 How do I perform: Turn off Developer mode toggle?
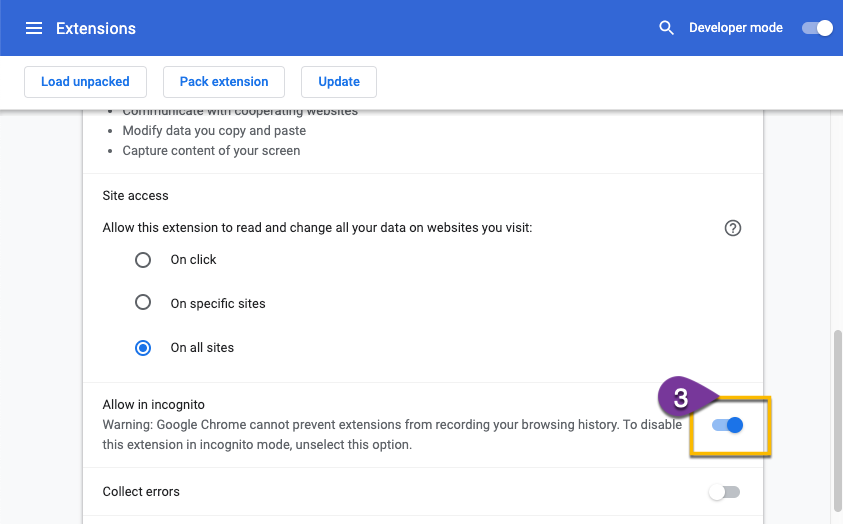click(817, 28)
